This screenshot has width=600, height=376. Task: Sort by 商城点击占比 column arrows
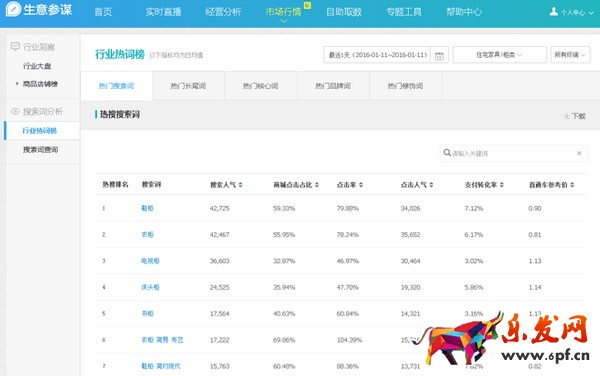point(316,185)
